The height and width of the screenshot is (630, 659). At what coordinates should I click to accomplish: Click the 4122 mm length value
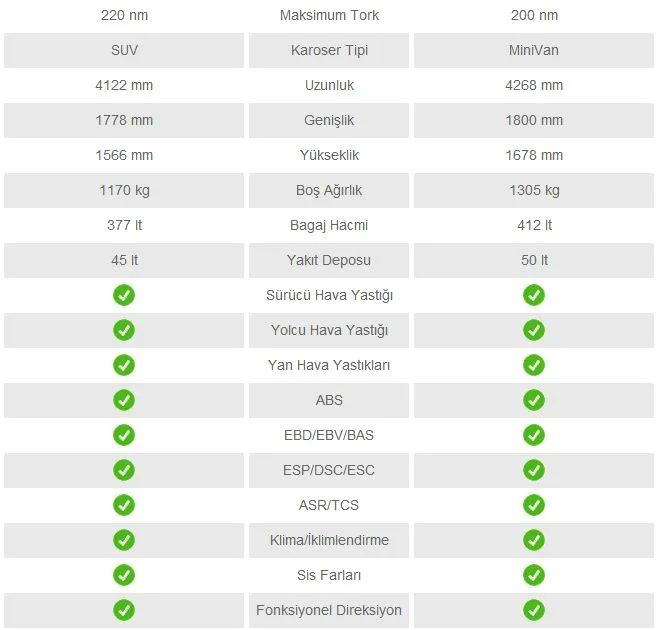[124, 85]
